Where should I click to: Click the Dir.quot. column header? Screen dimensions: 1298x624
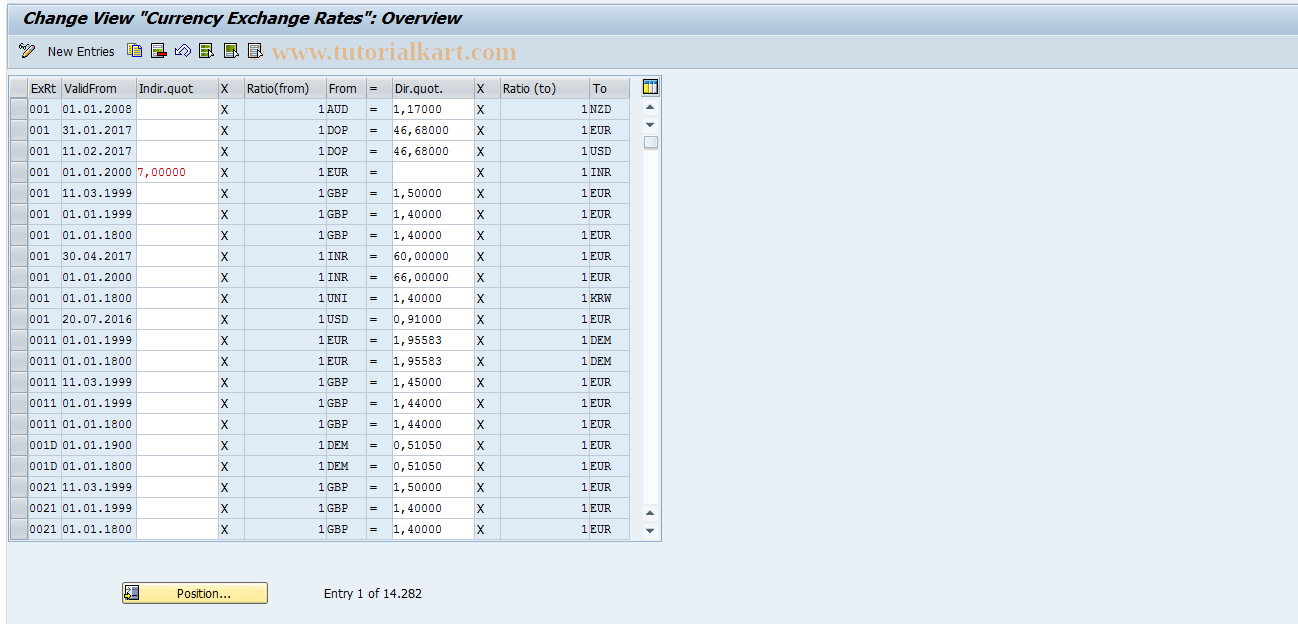432,88
